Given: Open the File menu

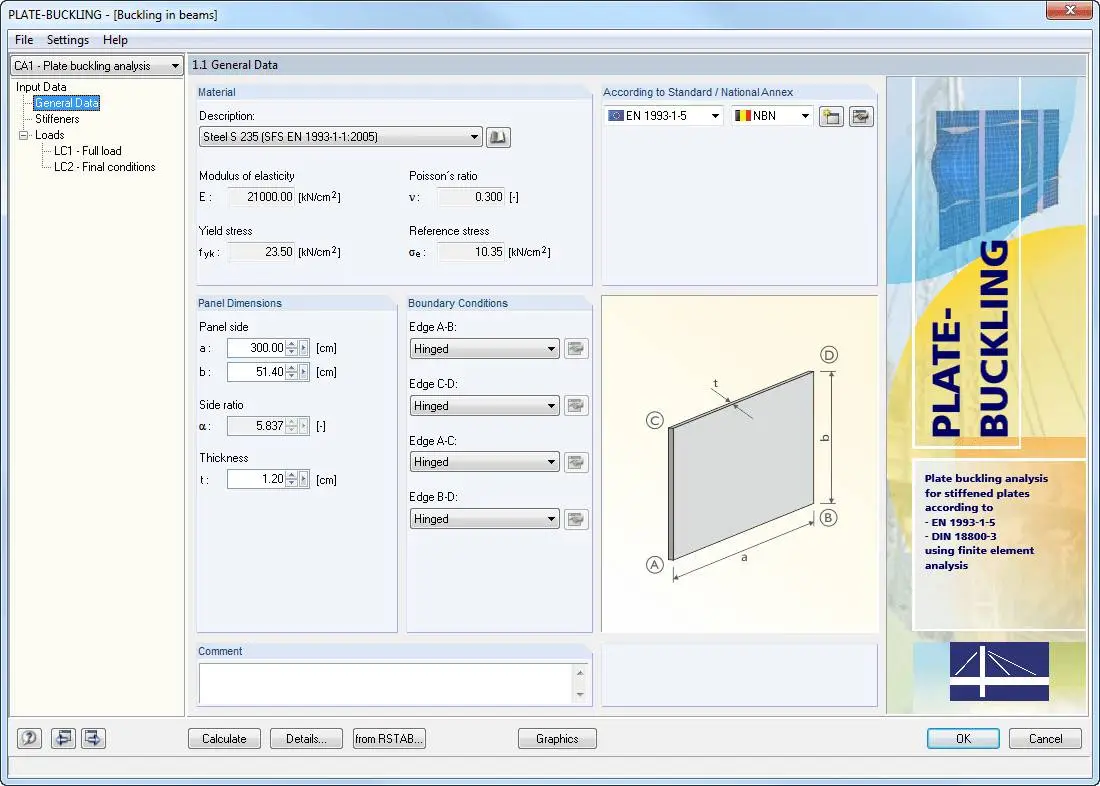Looking at the screenshot, I should [x=24, y=40].
